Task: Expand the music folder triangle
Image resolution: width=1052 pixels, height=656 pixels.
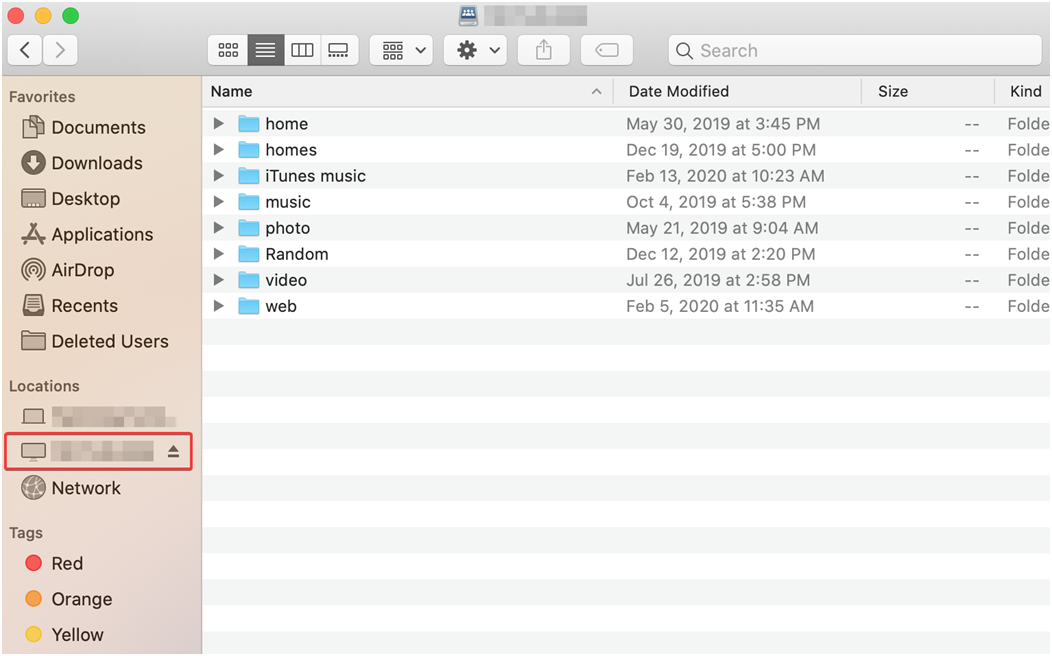Action: tap(218, 202)
